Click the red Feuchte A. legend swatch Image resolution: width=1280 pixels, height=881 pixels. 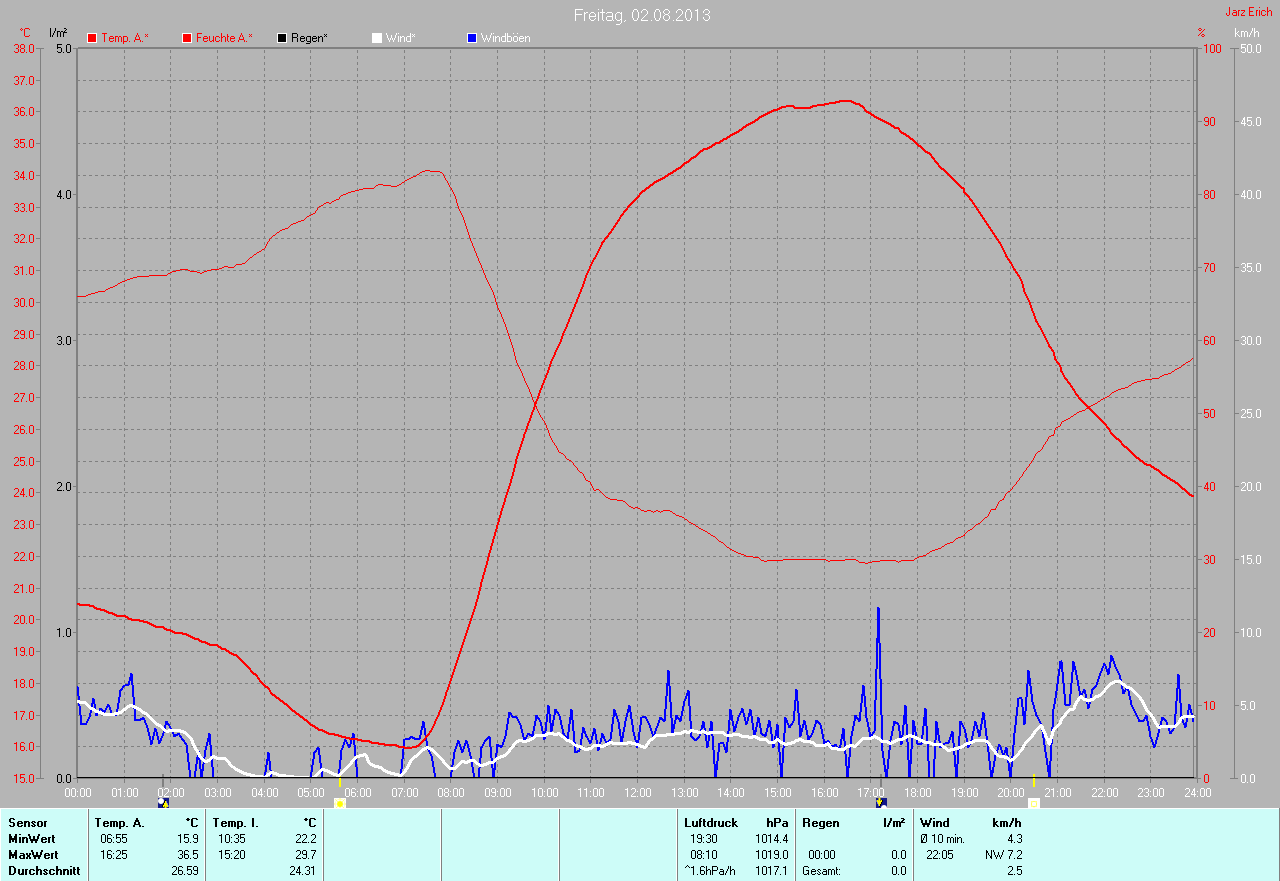click(187, 38)
